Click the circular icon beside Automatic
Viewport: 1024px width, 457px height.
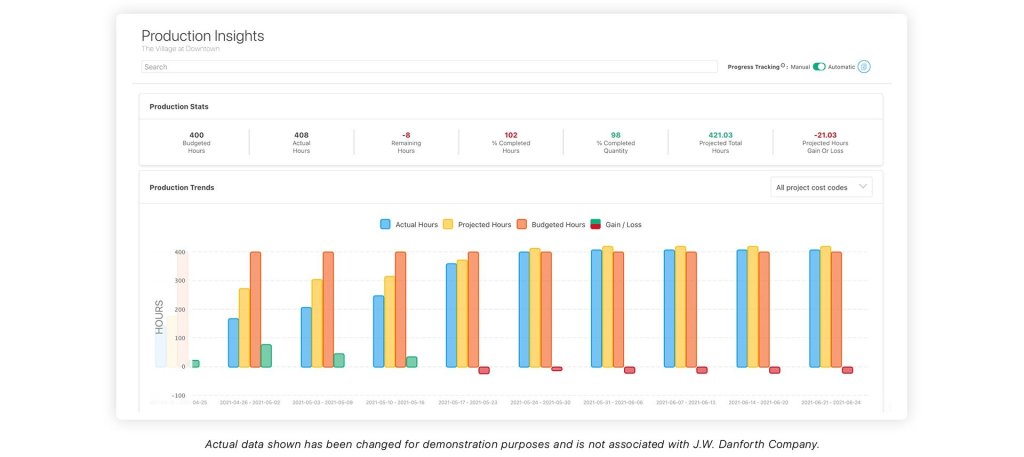coord(864,67)
